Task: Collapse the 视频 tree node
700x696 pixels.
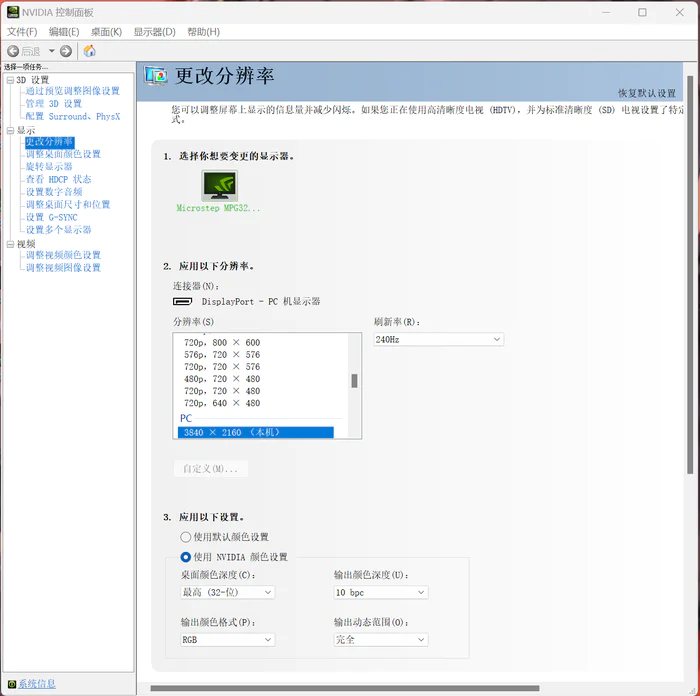Action: pyautogui.click(x=10, y=244)
